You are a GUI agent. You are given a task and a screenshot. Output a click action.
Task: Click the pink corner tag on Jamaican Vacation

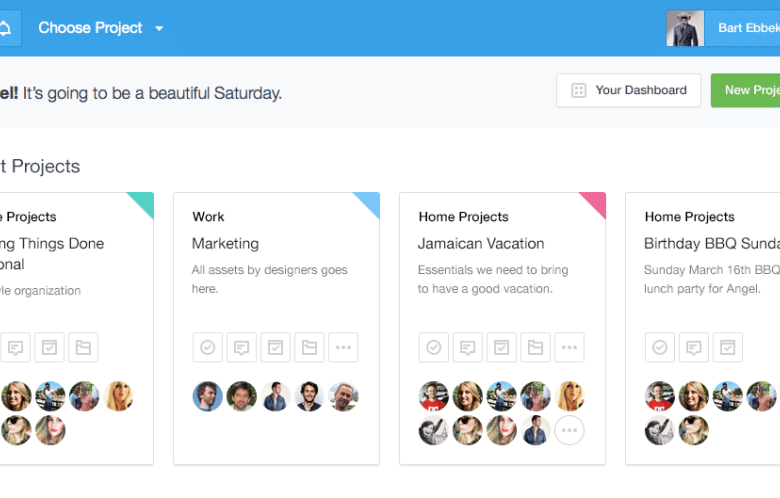tap(596, 202)
